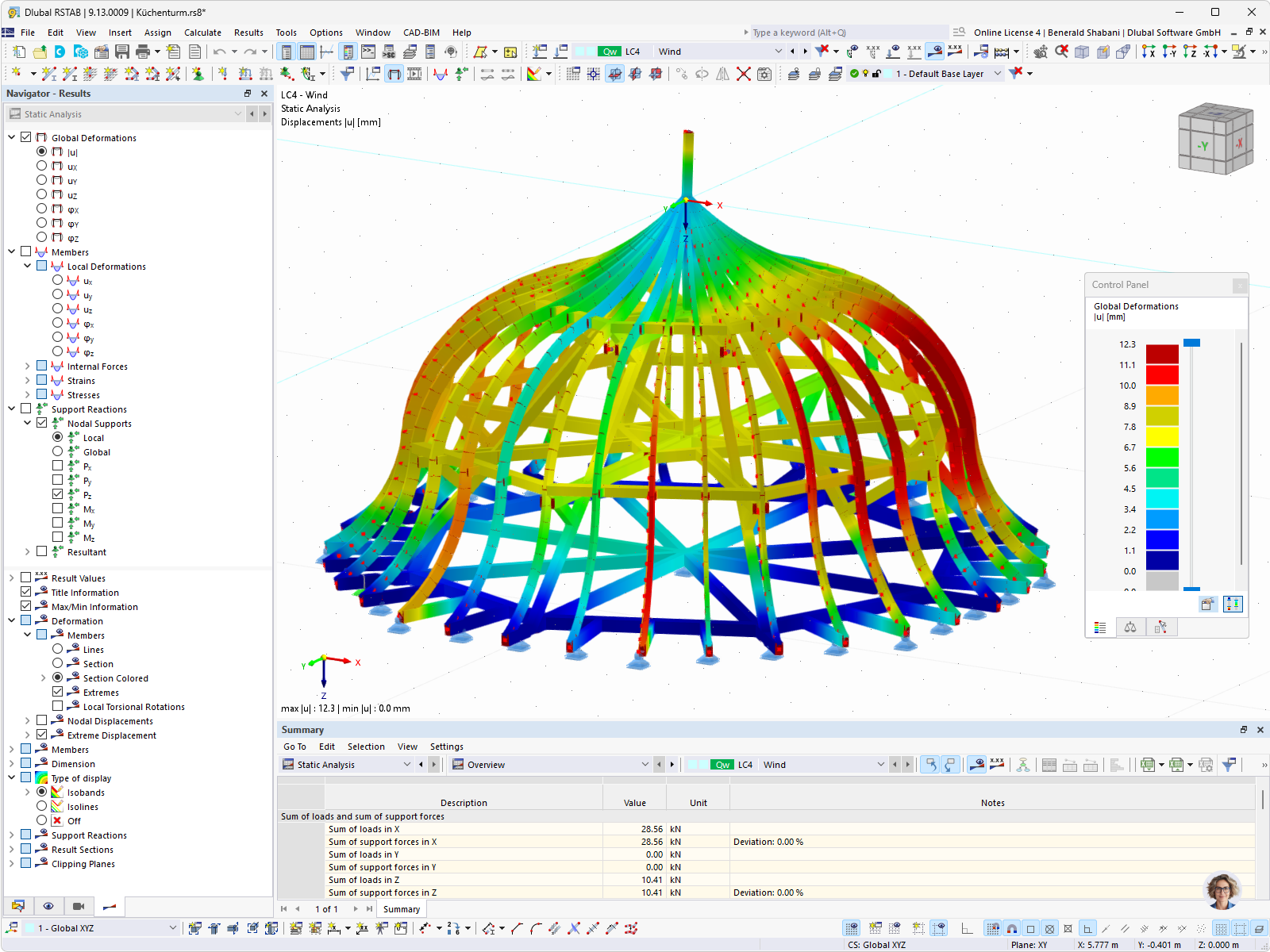Viewport: 1270px width, 952px height.
Task: Open the navigation cube in viewport
Action: pyautogui.click(x=1215, y=139)
